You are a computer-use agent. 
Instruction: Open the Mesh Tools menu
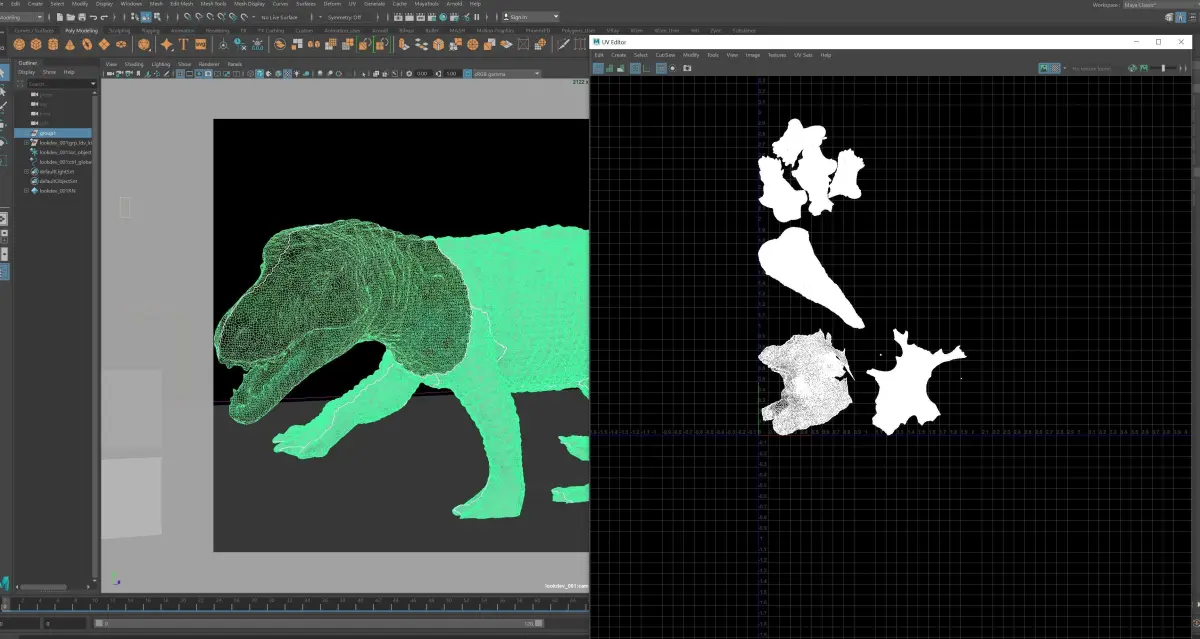[x=213, y=4]
